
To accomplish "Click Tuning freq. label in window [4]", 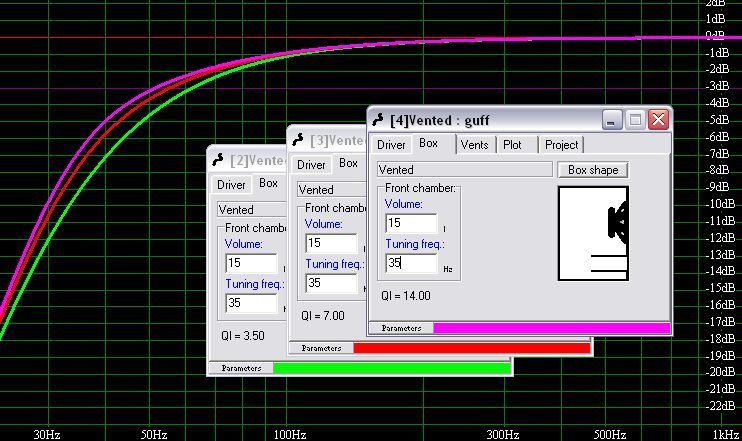I will click(x=415, y=244).
